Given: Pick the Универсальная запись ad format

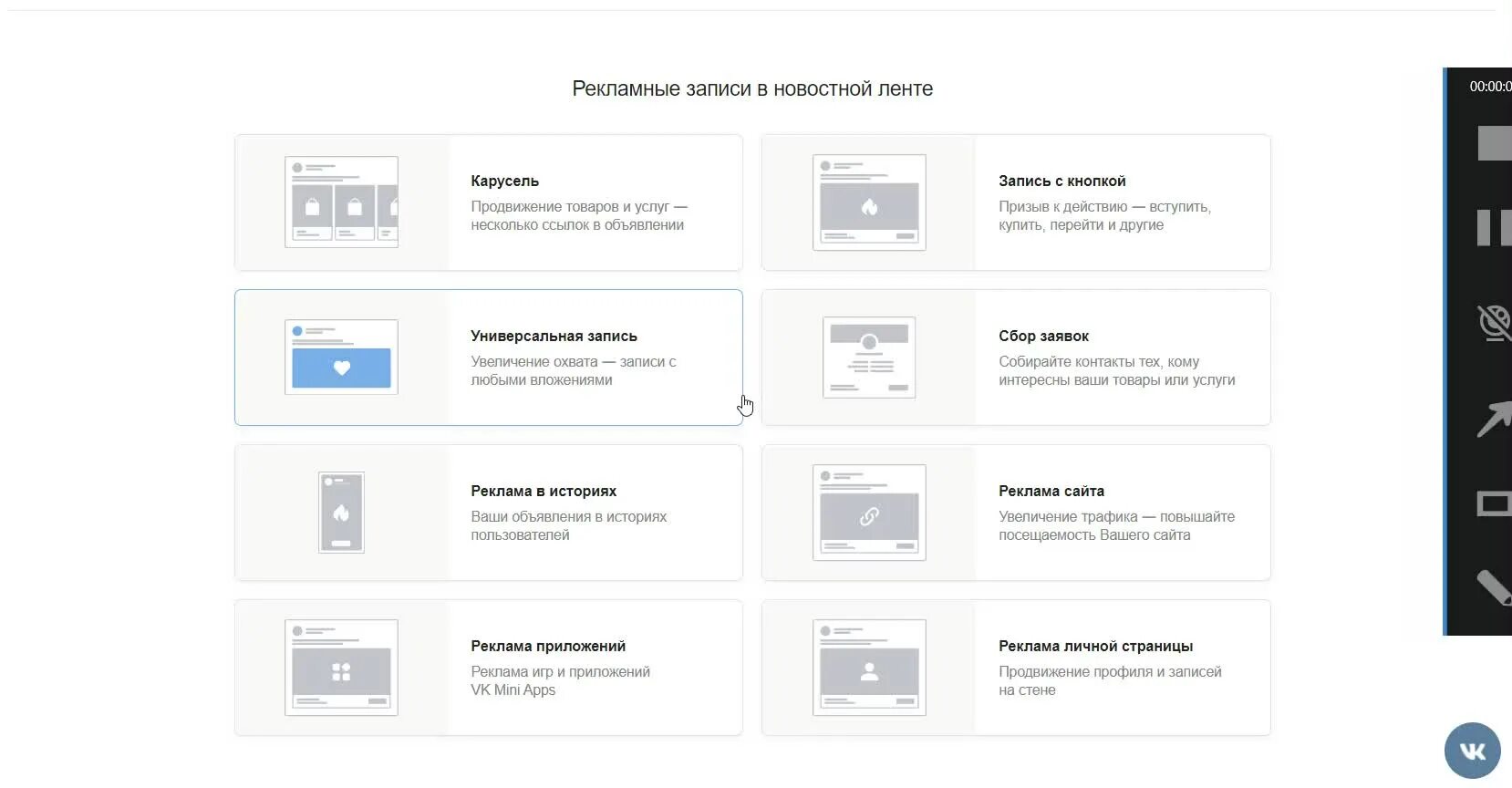Looking at the screenshot, I should tap(489, 358).
